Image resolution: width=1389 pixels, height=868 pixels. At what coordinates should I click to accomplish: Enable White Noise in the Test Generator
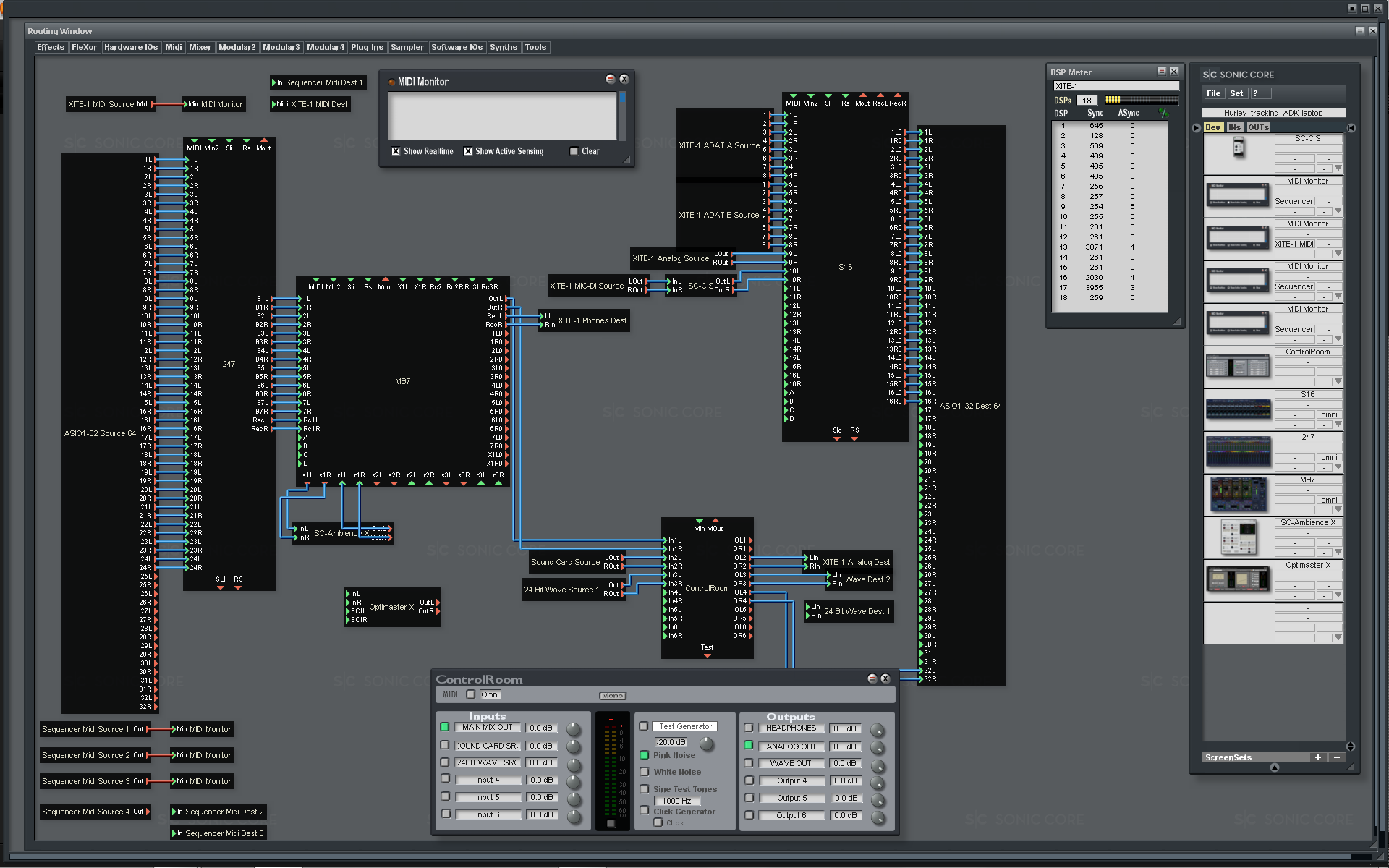(644, 772)
